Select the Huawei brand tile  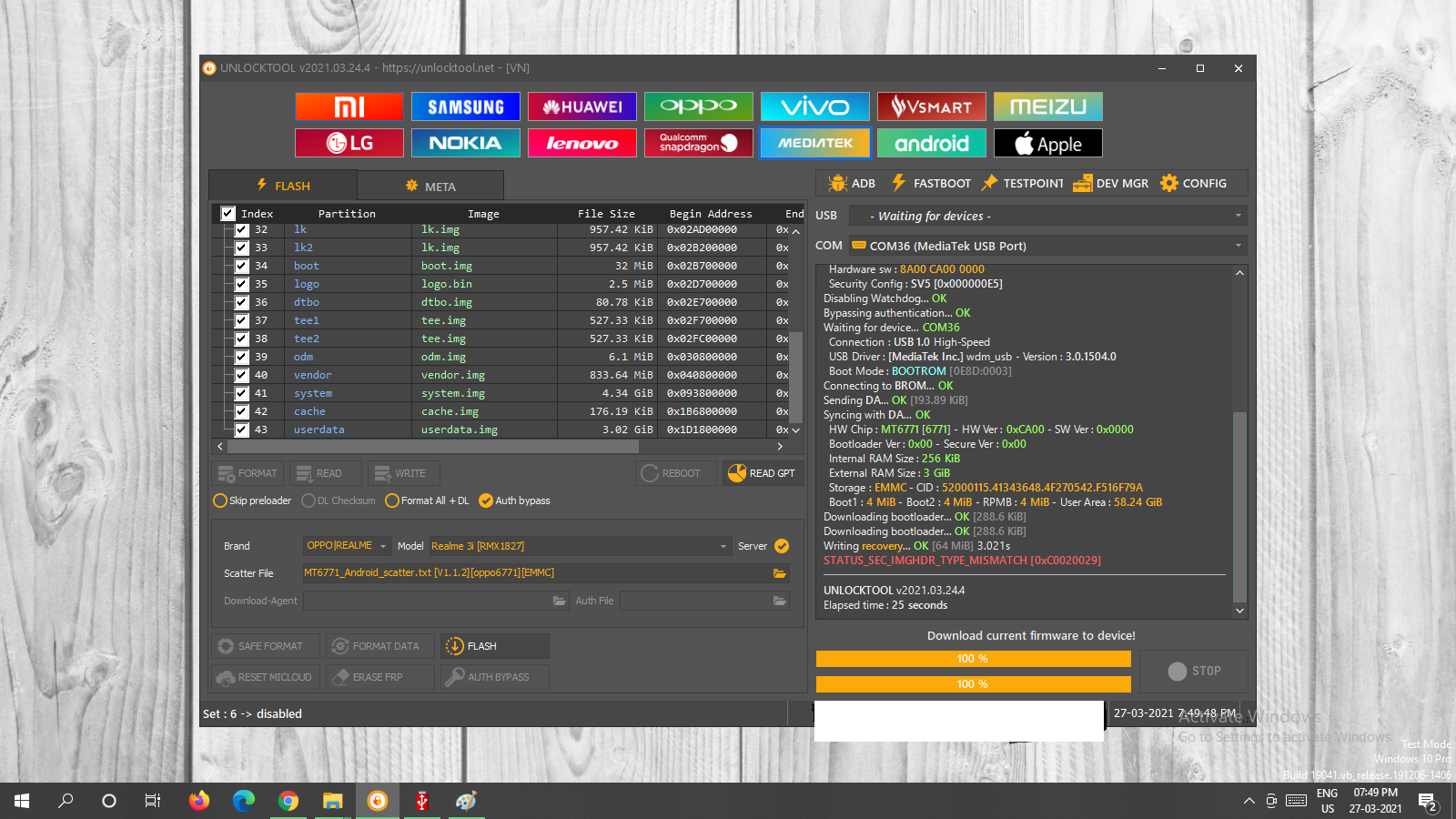point(582,106)
